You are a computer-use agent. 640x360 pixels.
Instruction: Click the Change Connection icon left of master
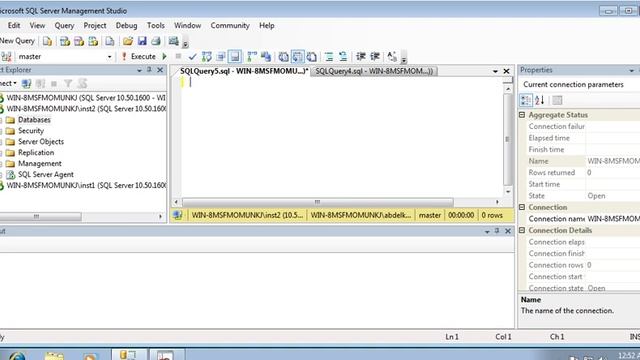click(6, 57)
